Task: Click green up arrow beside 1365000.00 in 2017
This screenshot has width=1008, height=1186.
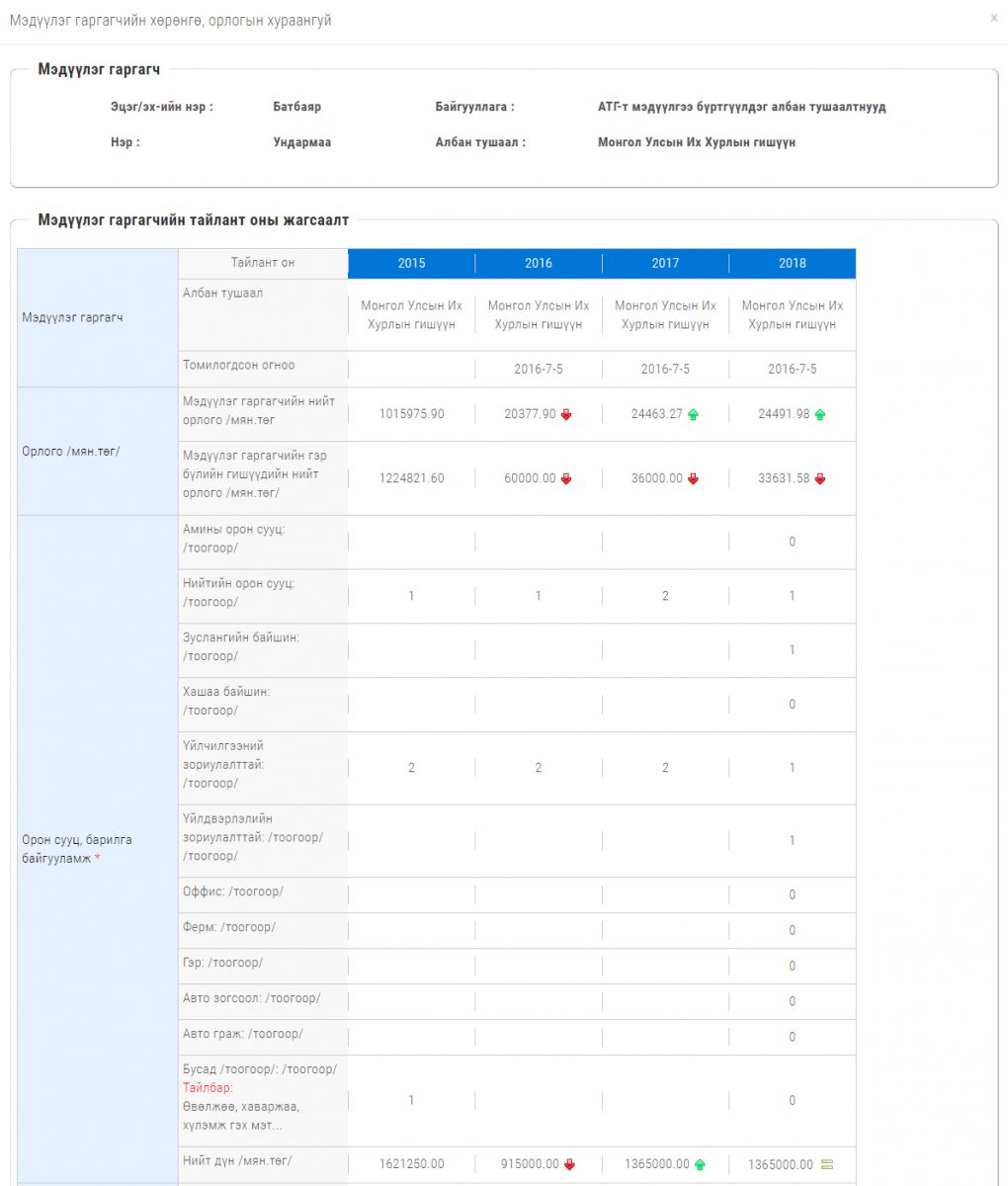Action: click(700, 1164)
